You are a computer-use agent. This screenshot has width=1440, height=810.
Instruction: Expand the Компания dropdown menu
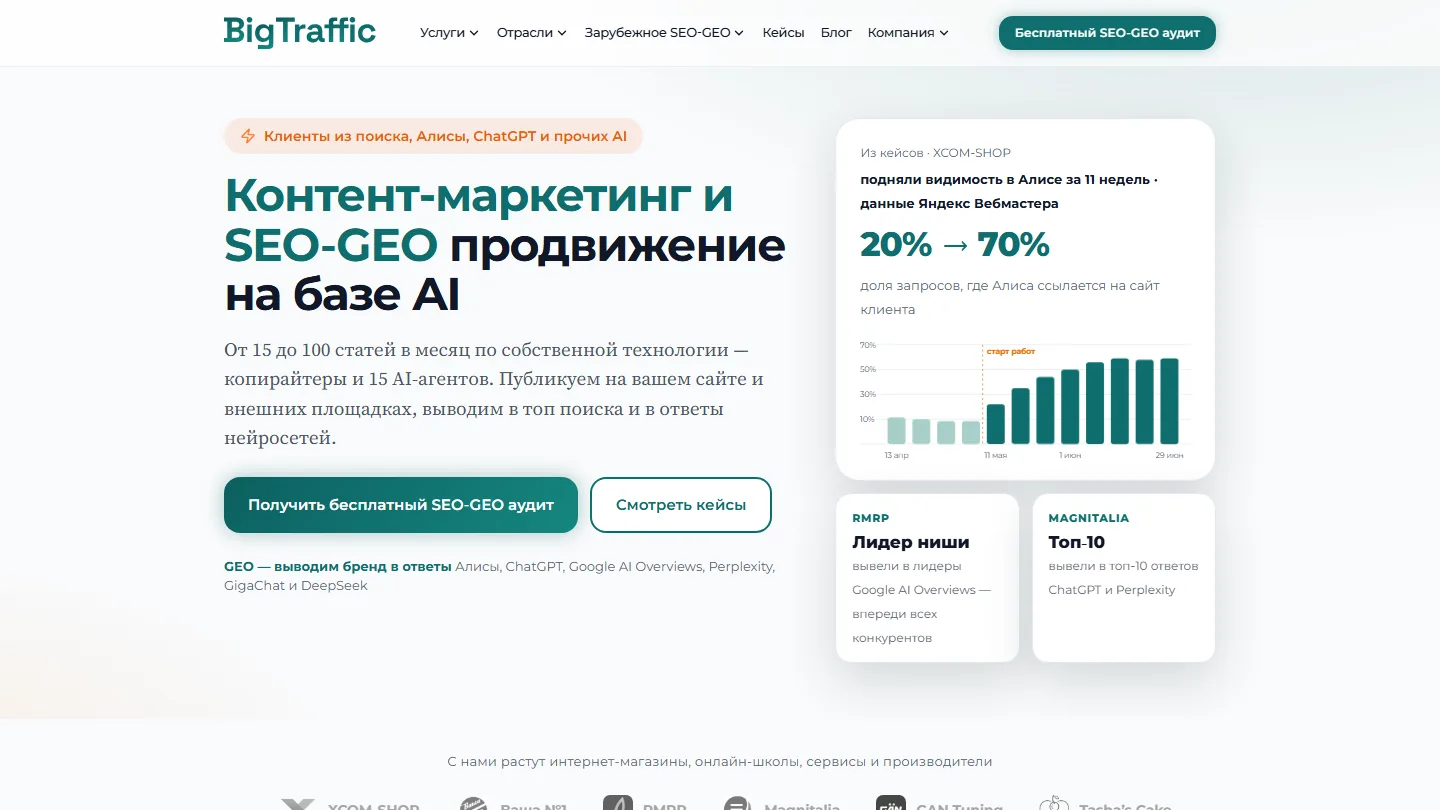coord(908,32)
